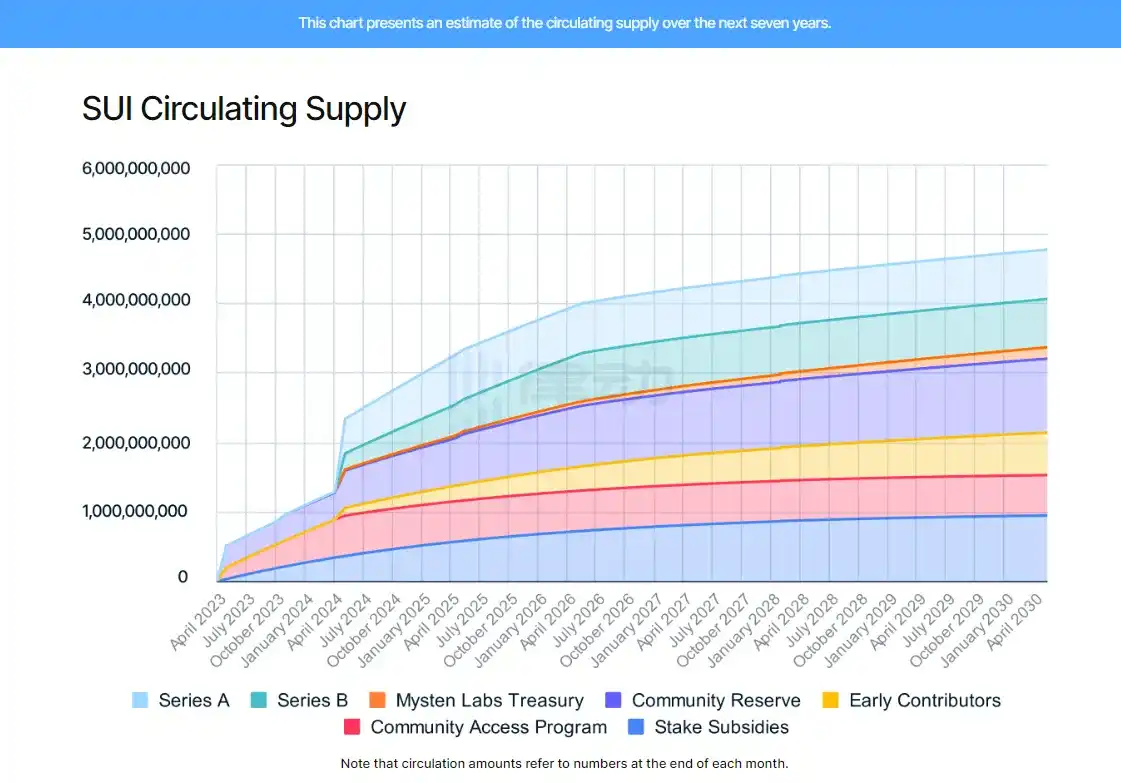Click the SUI Circulating Supply chart title
Image resolution: width=1121 pixels, height=783 pixels.
tap(244, 109)
